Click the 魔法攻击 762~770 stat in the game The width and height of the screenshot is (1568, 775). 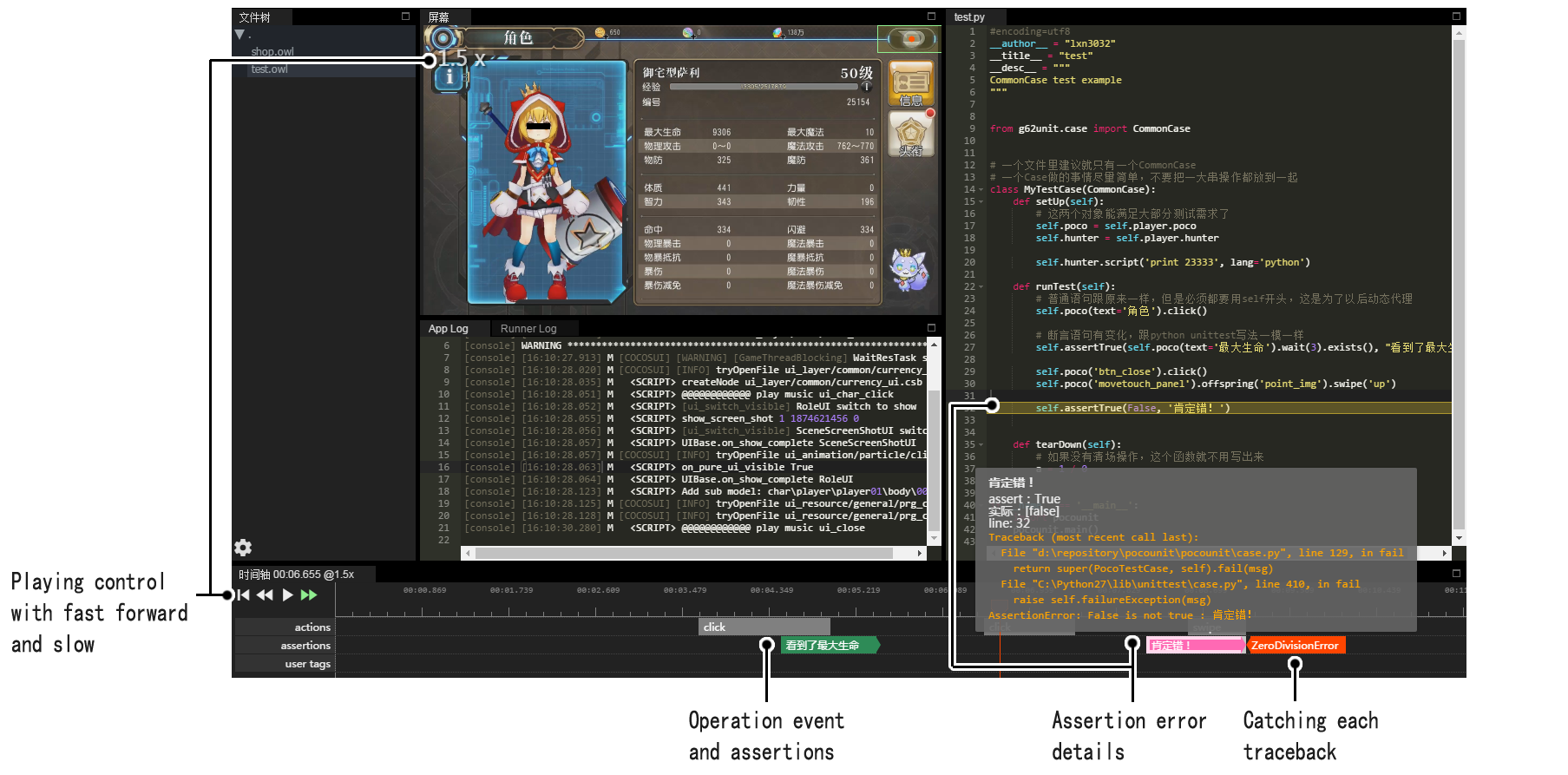pos(830,147)
